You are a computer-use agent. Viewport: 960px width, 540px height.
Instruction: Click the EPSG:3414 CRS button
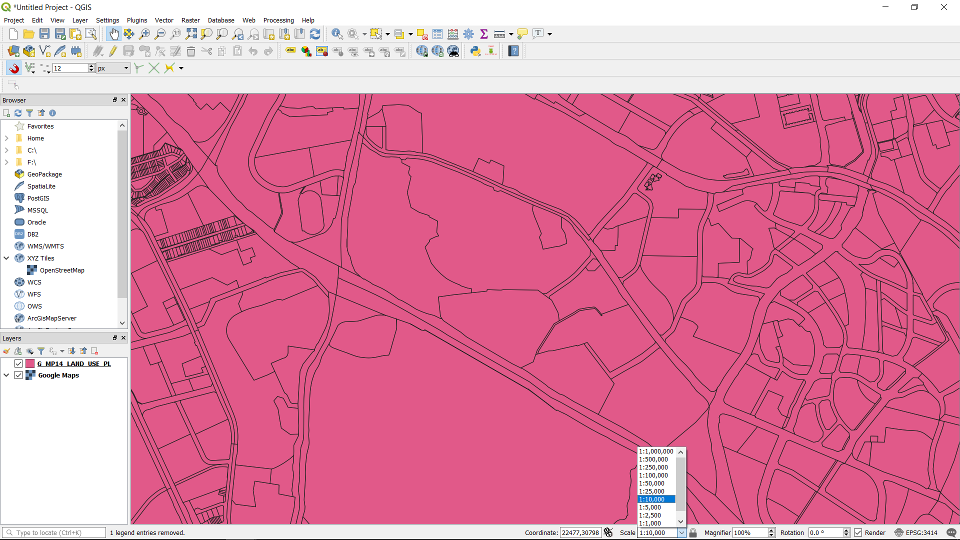click(920, 533)
